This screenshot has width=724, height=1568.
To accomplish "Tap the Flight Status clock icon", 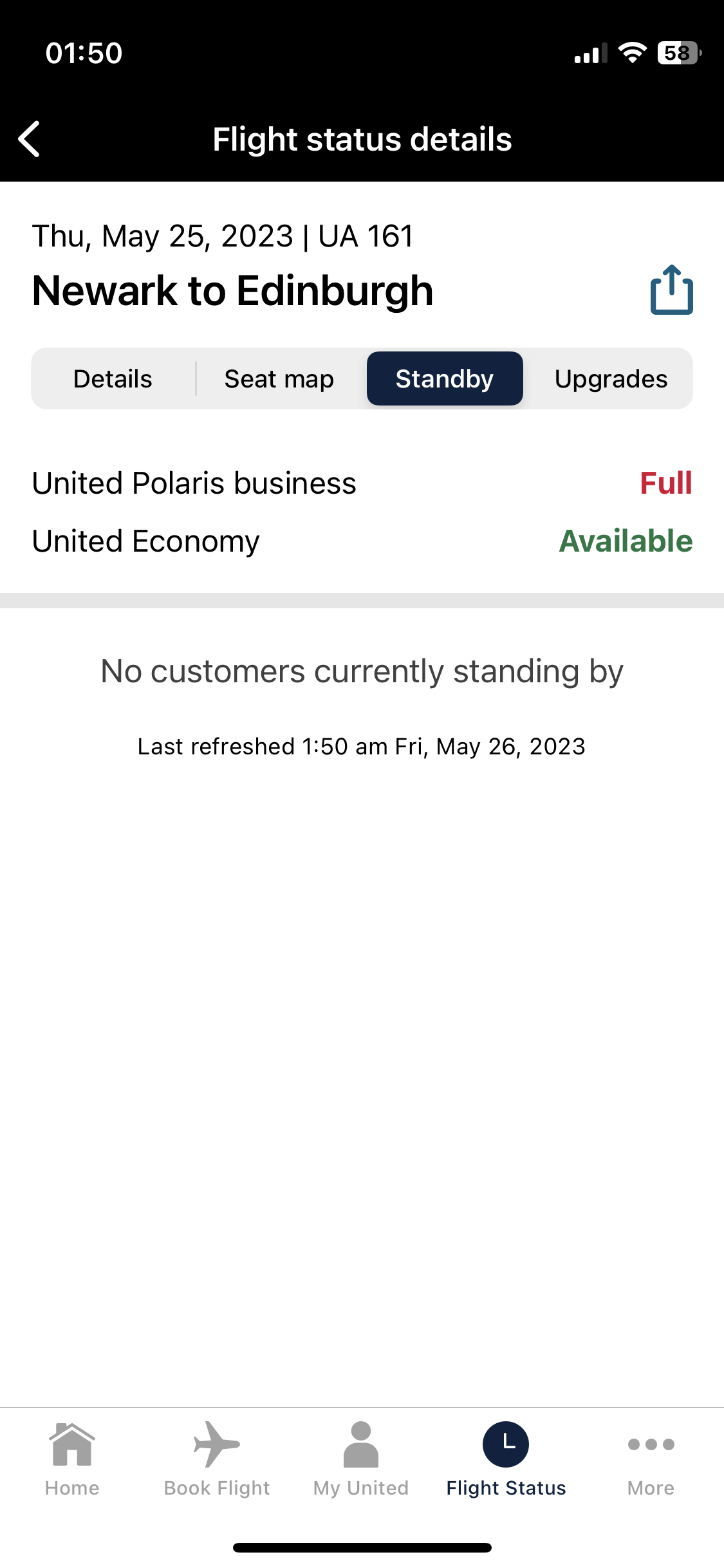I will pos(506,1444).
